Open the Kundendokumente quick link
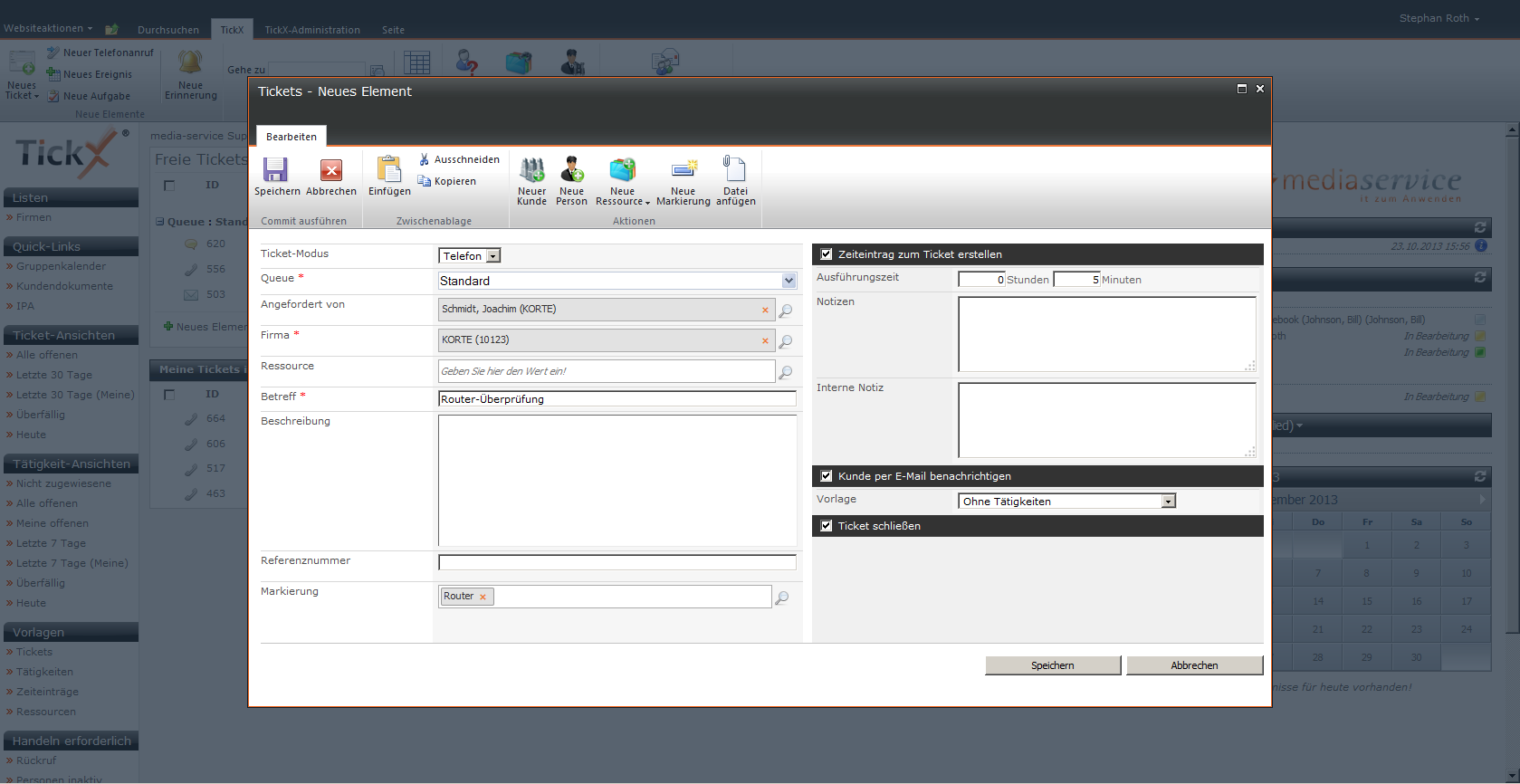1520x784 pixels. coord(64,286)
